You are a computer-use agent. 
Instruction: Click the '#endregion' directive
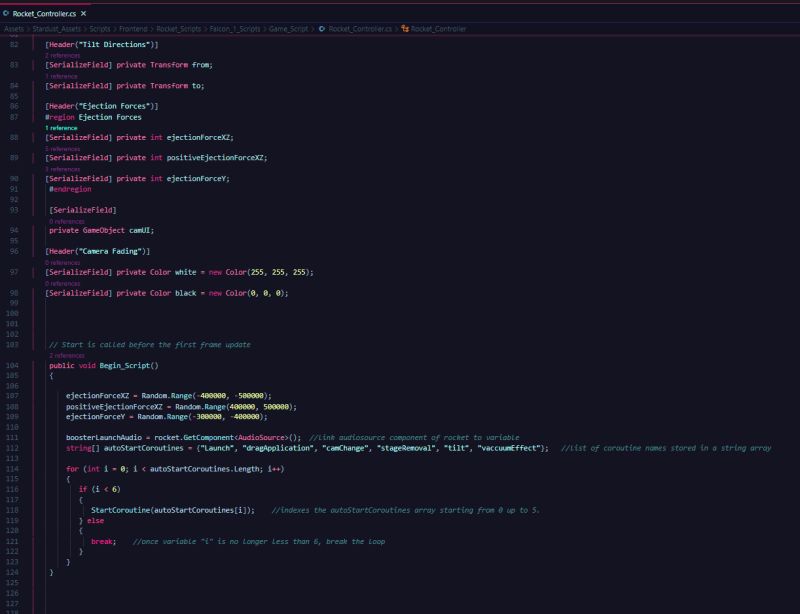[x=70, y=189]
